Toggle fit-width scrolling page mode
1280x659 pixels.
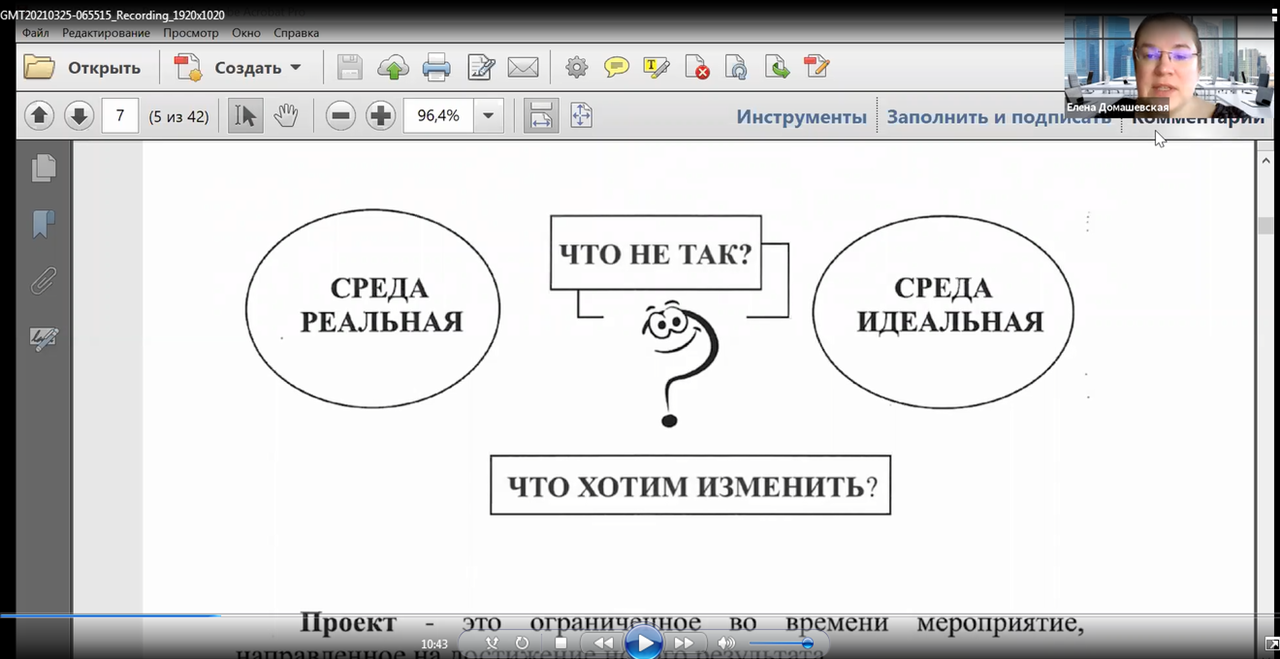point(541,116)
